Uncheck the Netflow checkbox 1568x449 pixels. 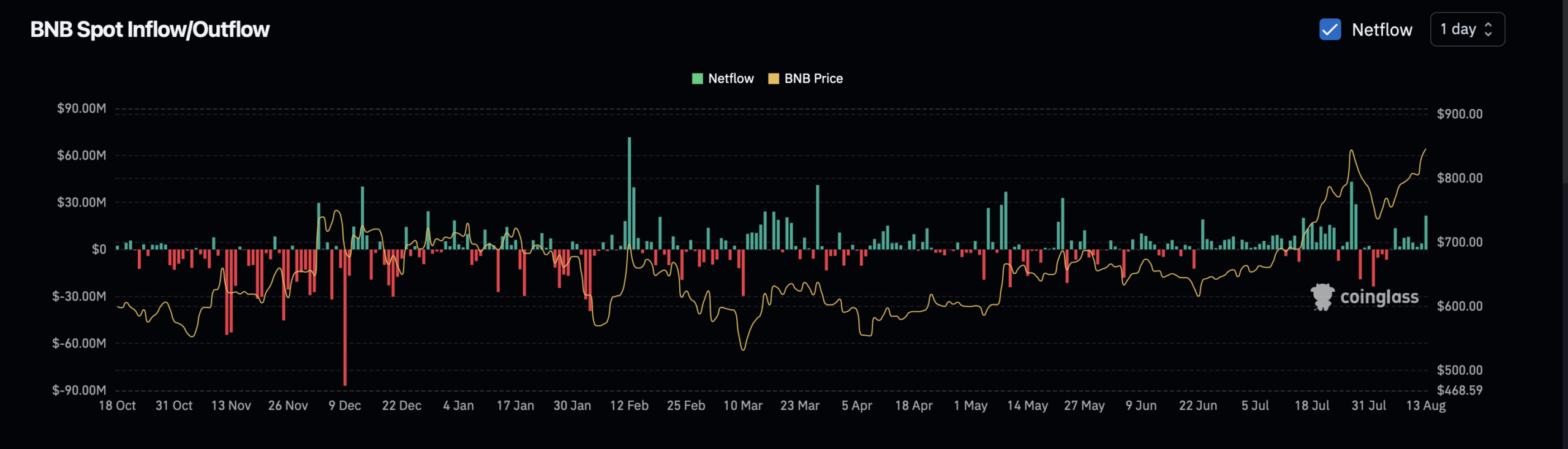coord(1330,29)
